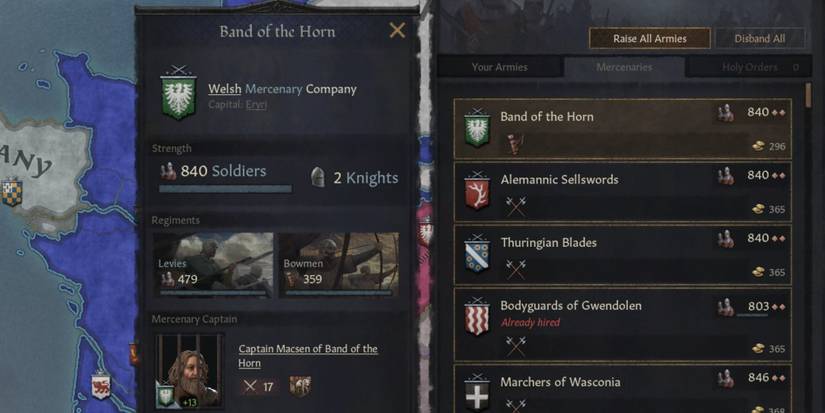This screenshot has height=413, width=825.
Task: Click Alemannic Sellswords red shield emblem
Action: tap(477, 189)
